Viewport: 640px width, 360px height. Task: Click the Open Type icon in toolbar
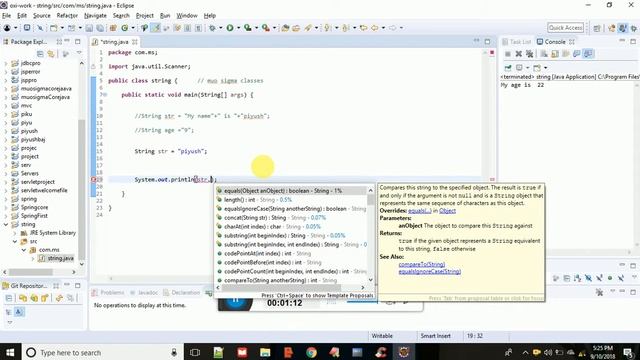coord(285,28)
